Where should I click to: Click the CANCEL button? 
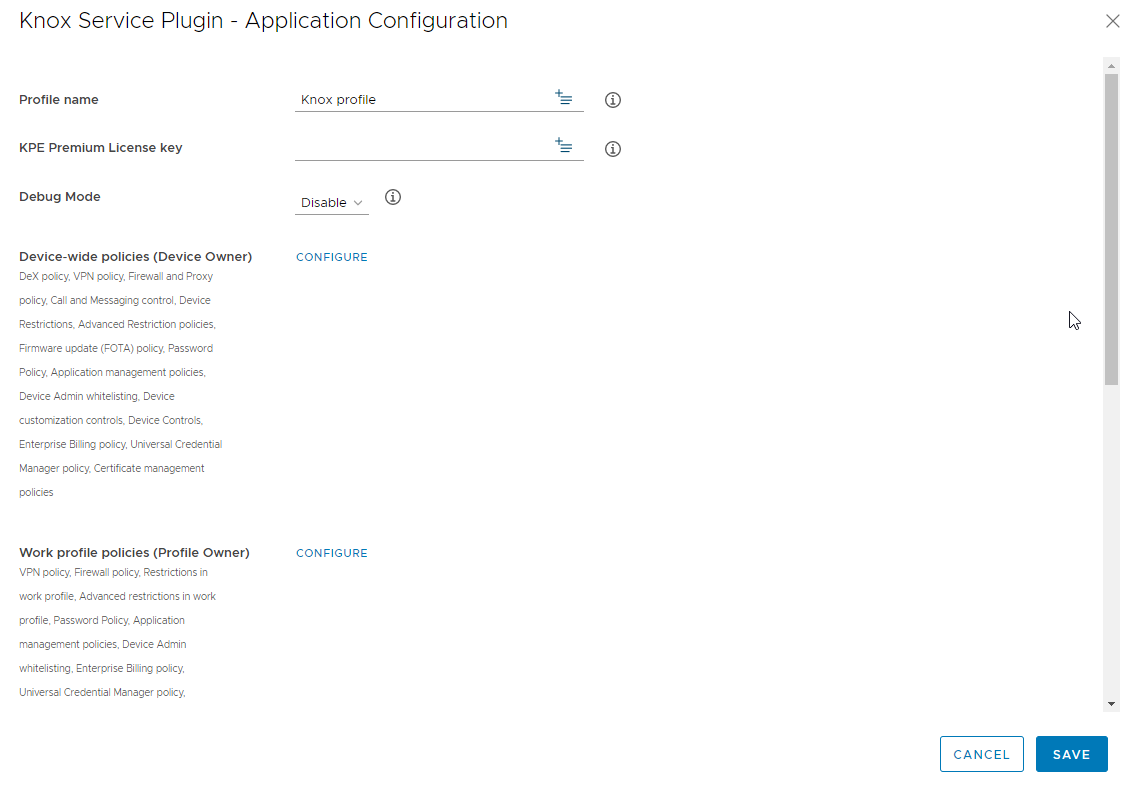click(981, 754)
